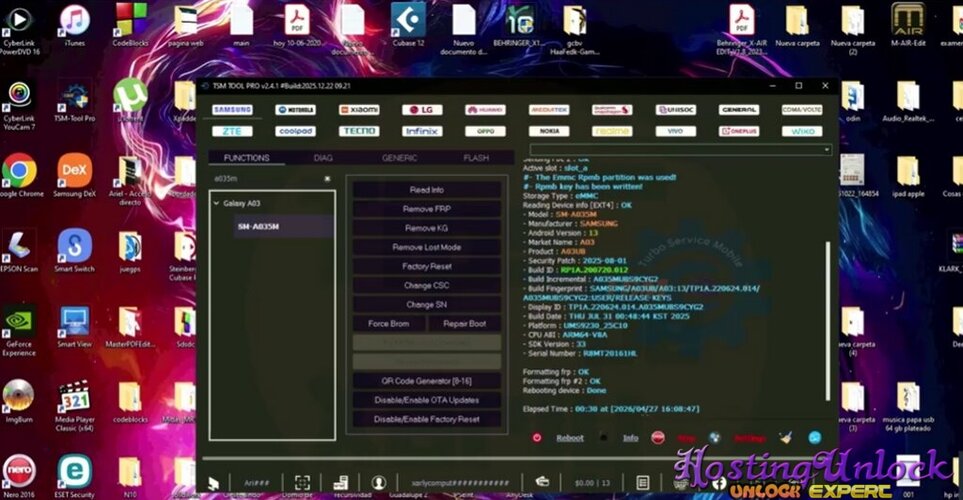Viewport: 963px width, 500px height.
Task: Click the a035m model search field
Action: pyautogui.click(x=267, y=179)
